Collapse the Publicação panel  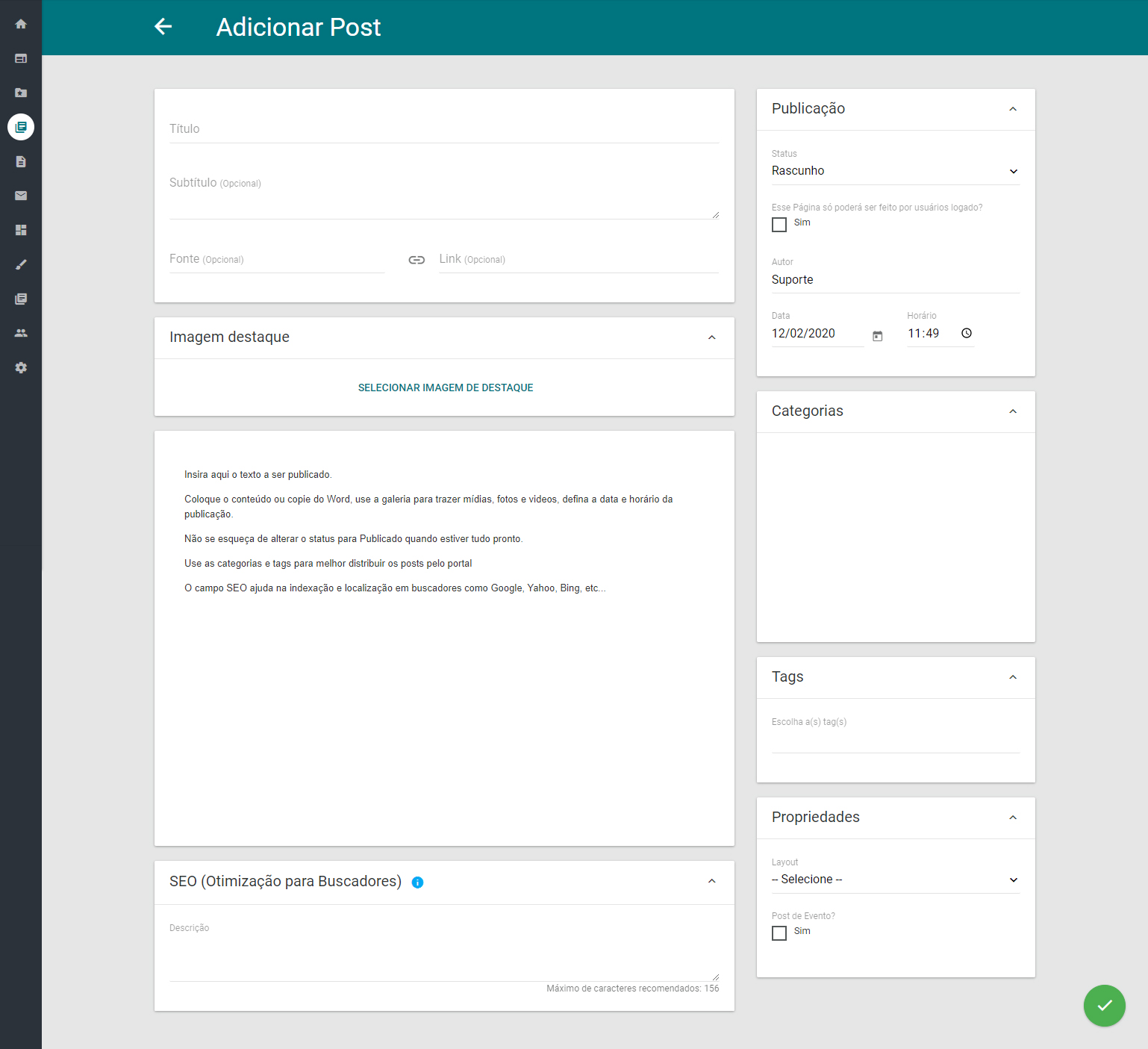click(1013, 109)
